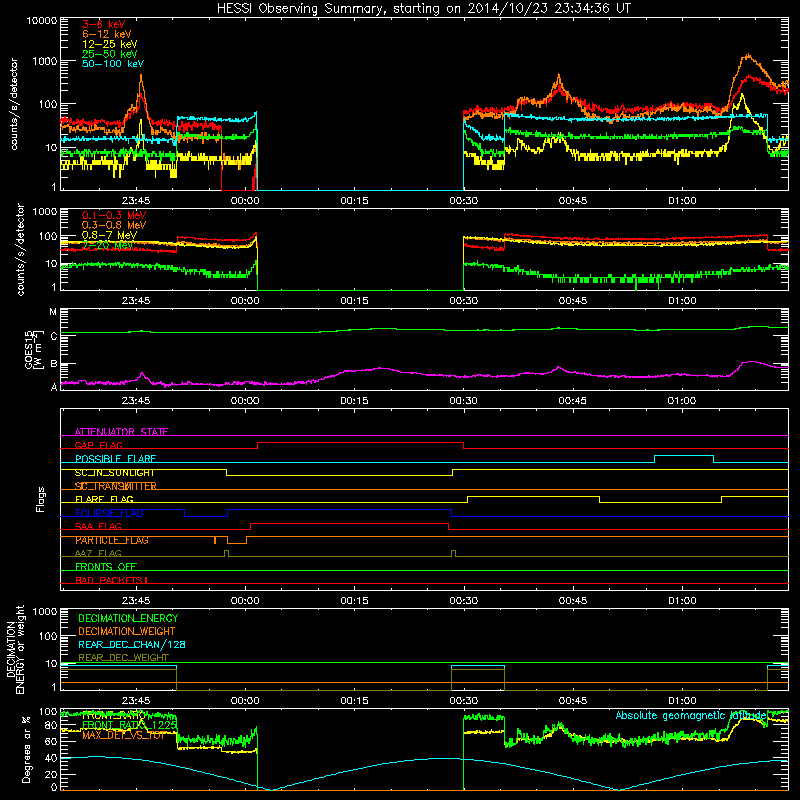The height and width of the screenshot is (800, 800).
Task: Select the REAR_DEC_WEIGHT legend label
Action: 123,658
